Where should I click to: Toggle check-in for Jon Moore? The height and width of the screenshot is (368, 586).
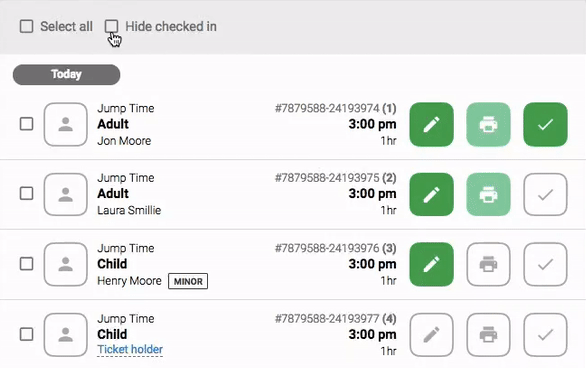pos(545,124)
